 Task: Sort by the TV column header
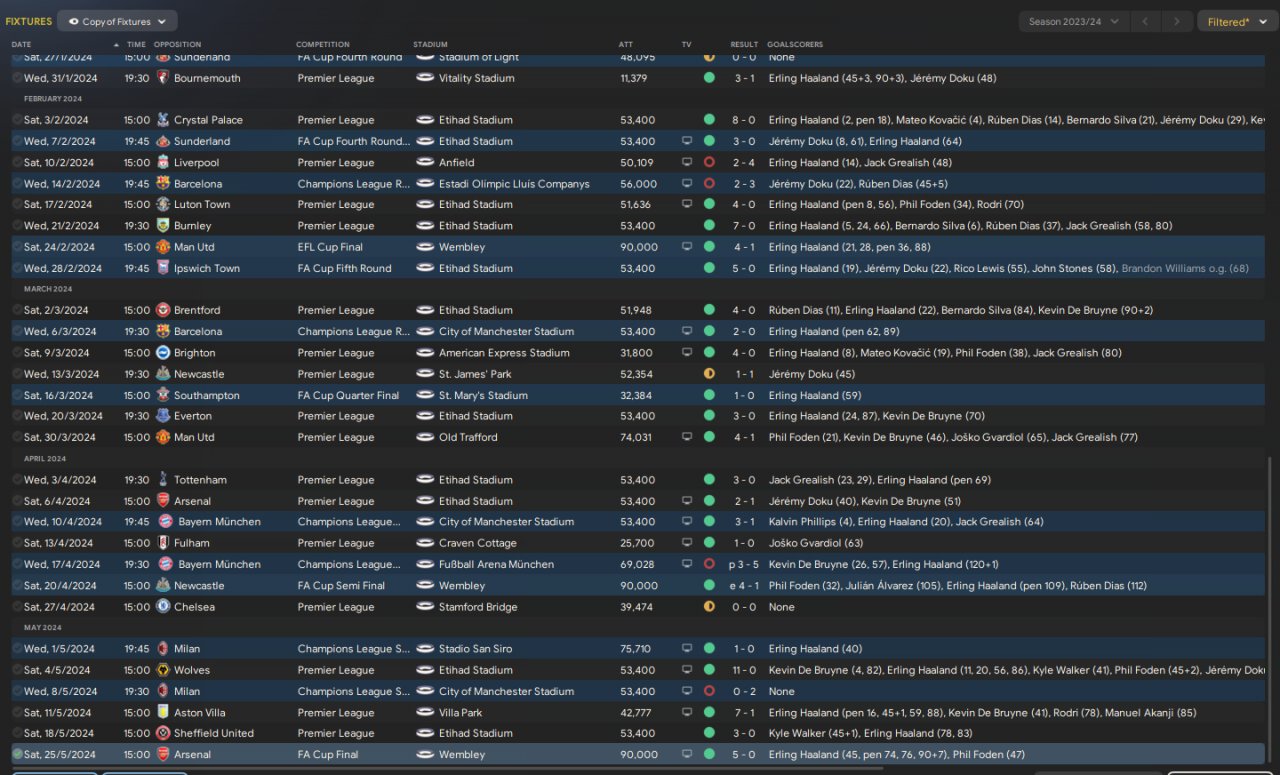(686, 44)
